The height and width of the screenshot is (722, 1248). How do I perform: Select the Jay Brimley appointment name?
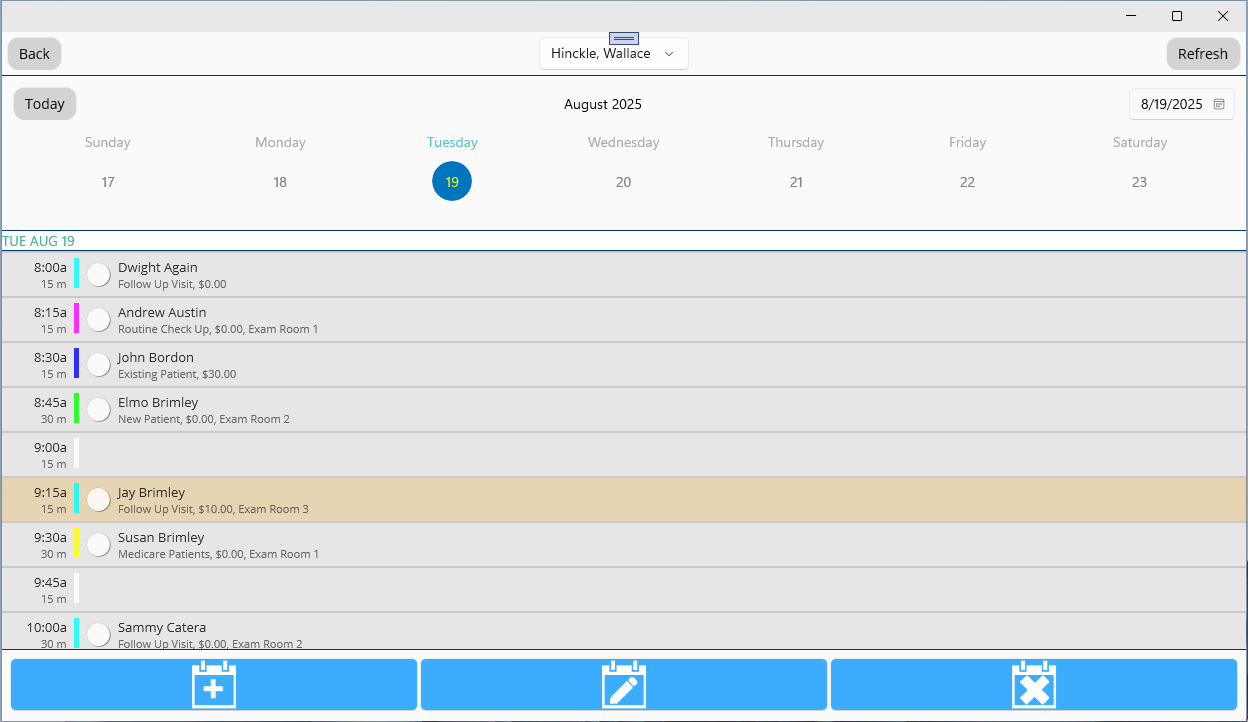click(152, 492)
